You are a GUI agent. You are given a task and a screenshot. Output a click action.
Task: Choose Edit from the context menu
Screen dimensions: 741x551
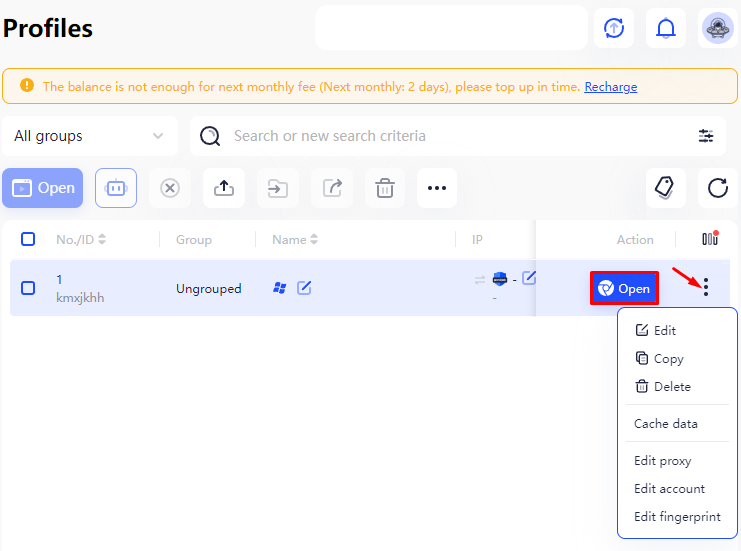pyautogui.click(x=655, y=330)
